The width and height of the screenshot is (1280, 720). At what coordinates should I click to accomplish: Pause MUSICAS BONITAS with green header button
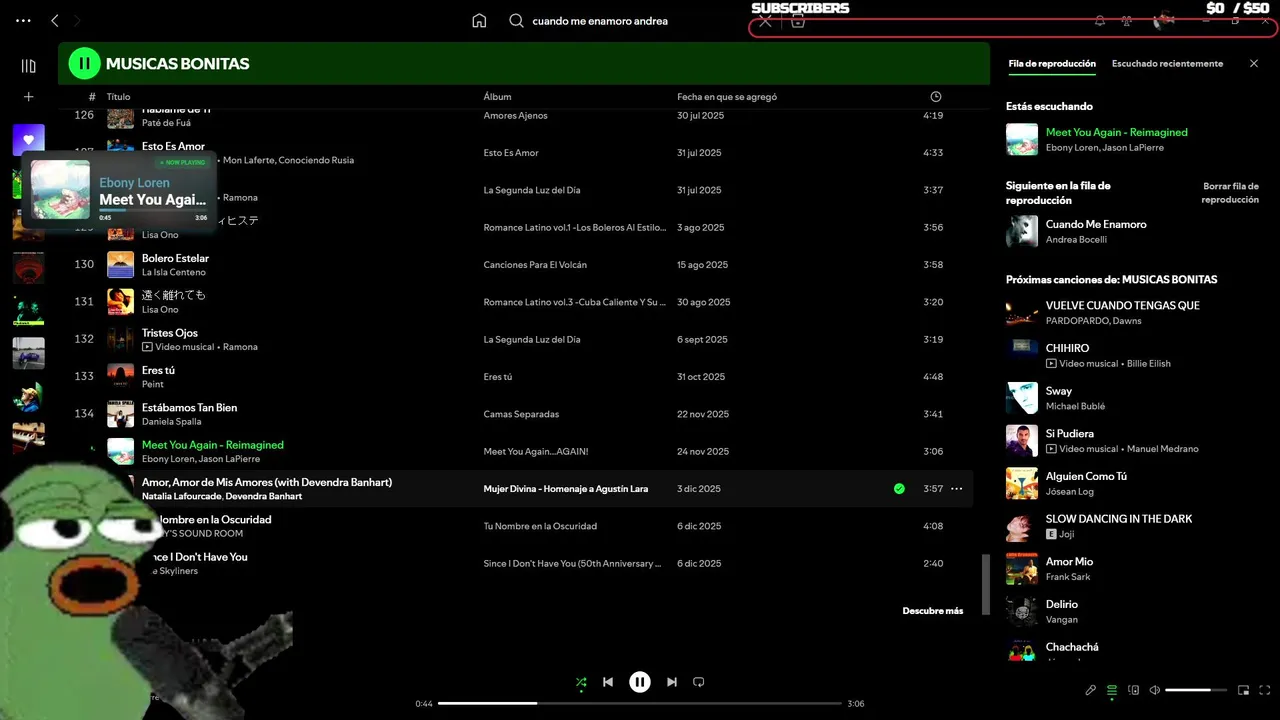point(85,63)
